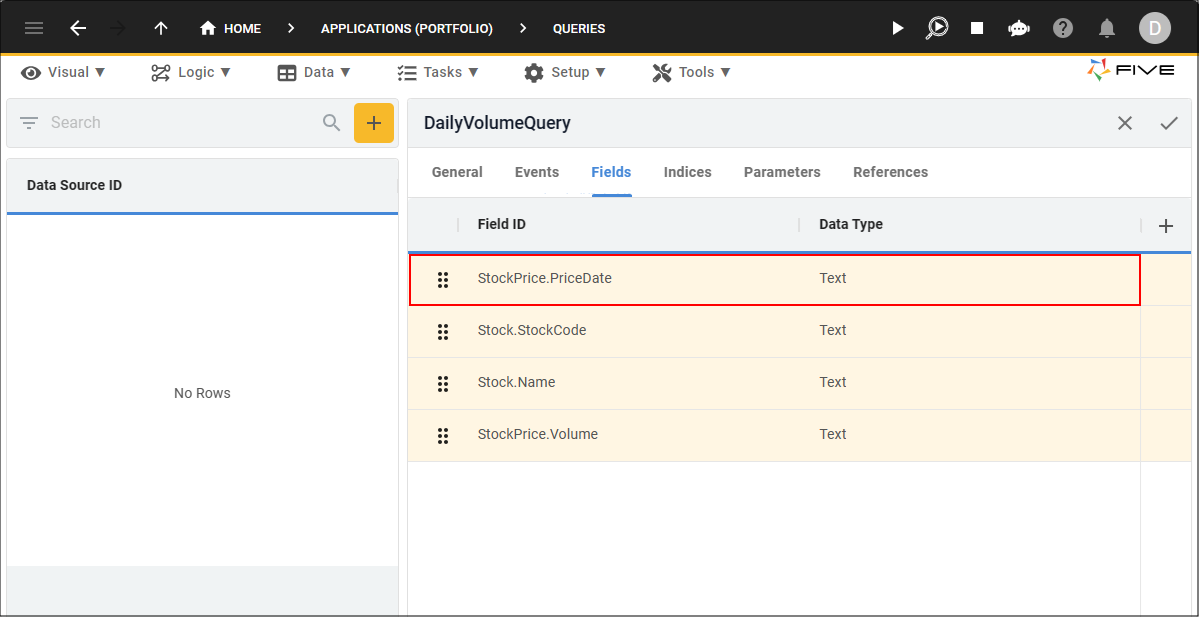Select the StockPrice.PriceDate field
This screenshot has height=617, width=1199.
(x=544, y=278)
